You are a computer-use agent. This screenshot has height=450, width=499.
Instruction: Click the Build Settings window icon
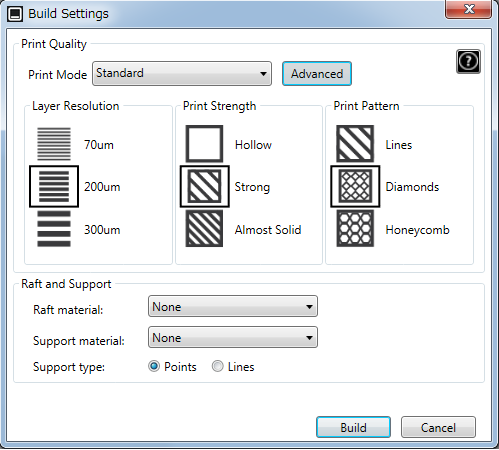point(15,14)
